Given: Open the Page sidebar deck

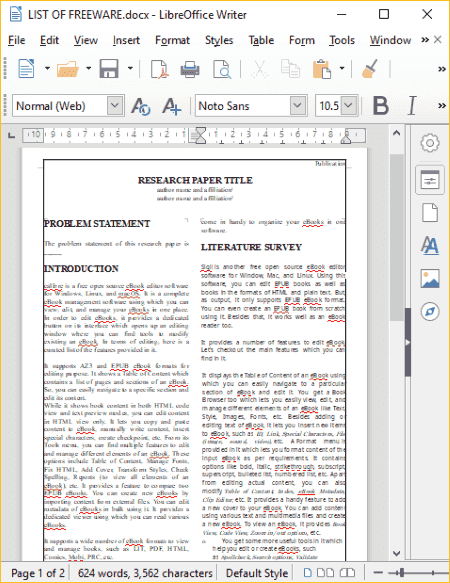Looking at the screenshot, I should pos(430,213).
